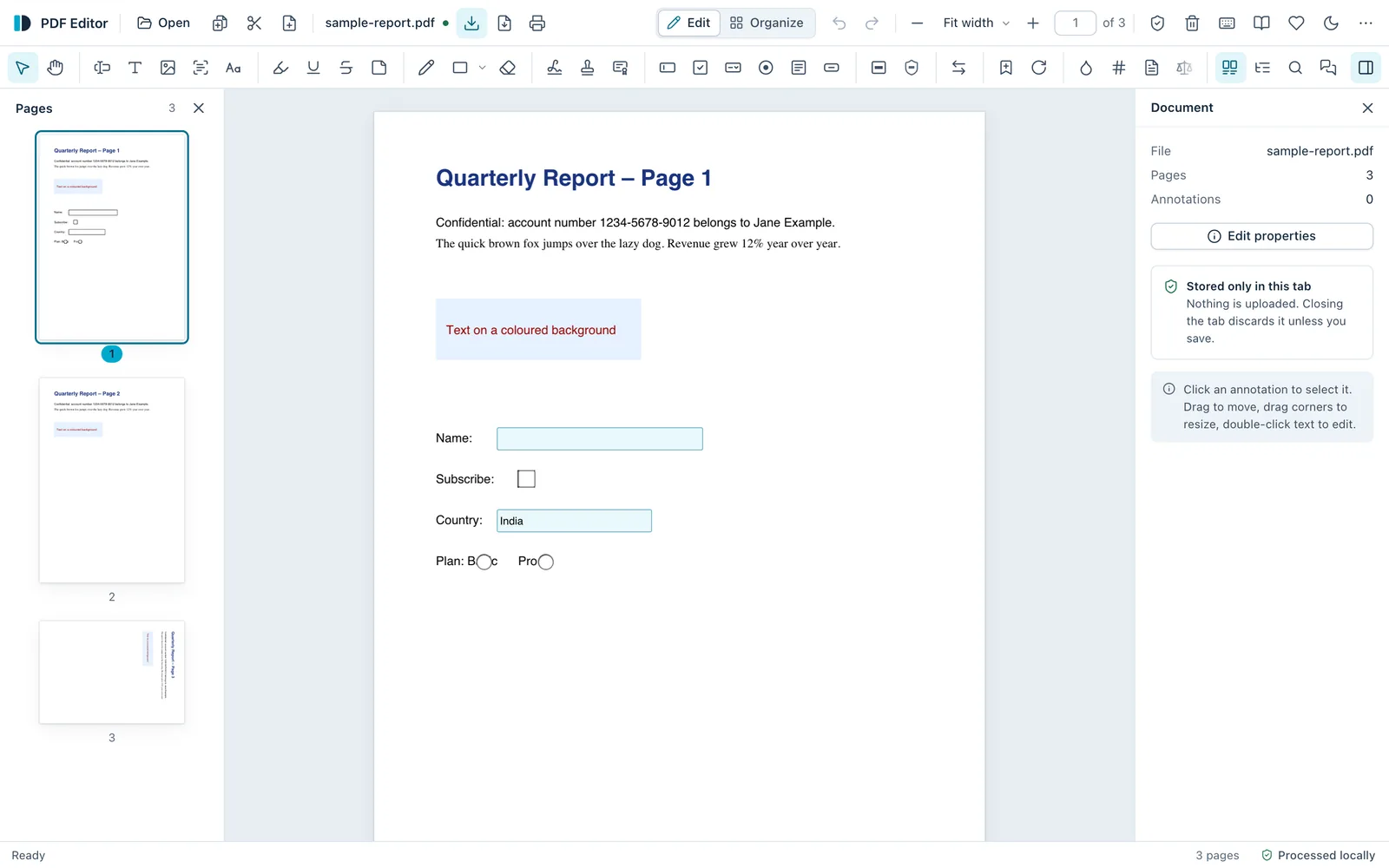Click the Edit properties button

(x=1262, y=236)
